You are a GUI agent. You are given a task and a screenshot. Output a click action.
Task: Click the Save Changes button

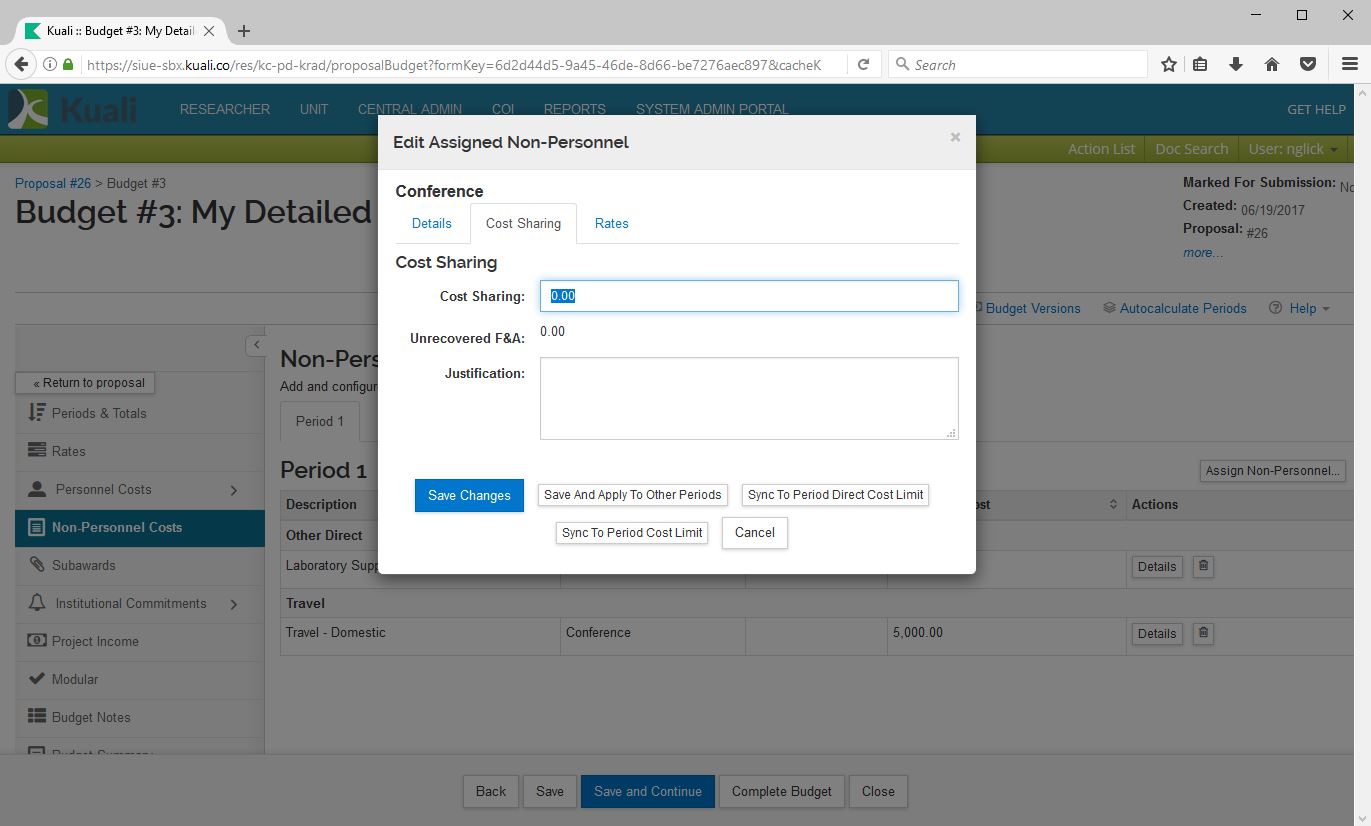(469, 496)
